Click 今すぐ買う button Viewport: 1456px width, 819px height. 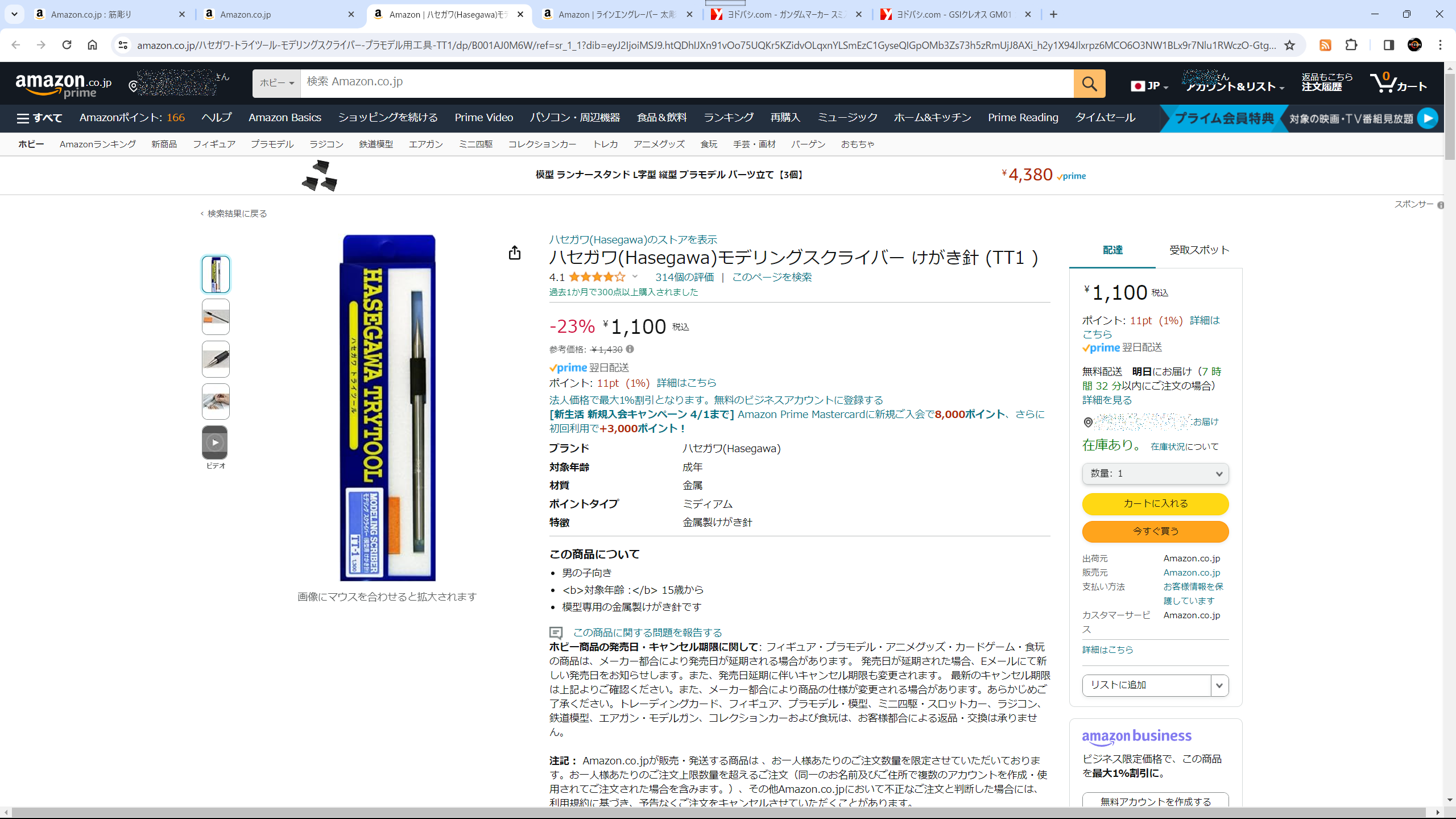click(x=1155, y=532)
